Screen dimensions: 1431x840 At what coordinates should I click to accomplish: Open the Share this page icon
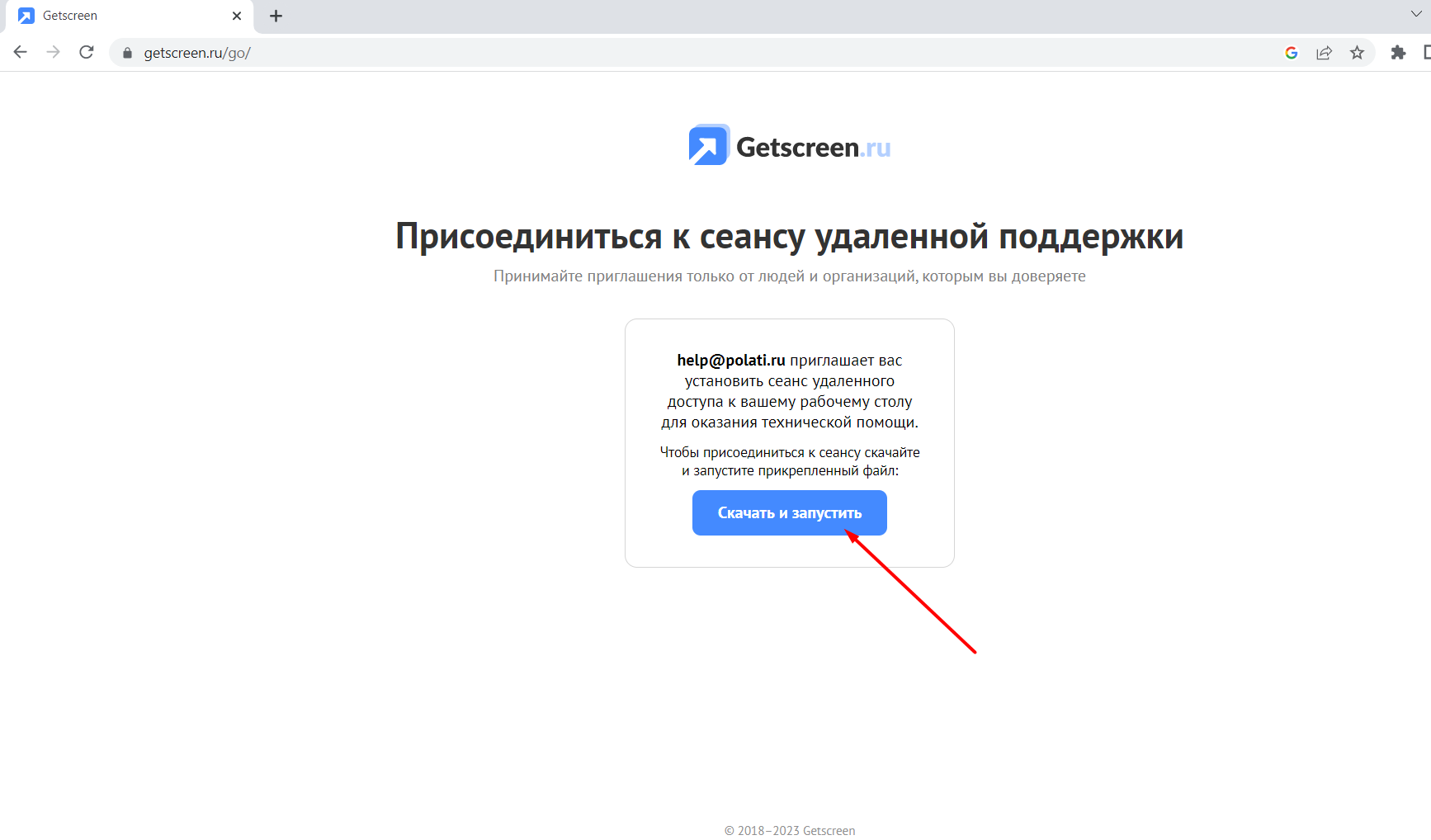tap(1325, 52)
